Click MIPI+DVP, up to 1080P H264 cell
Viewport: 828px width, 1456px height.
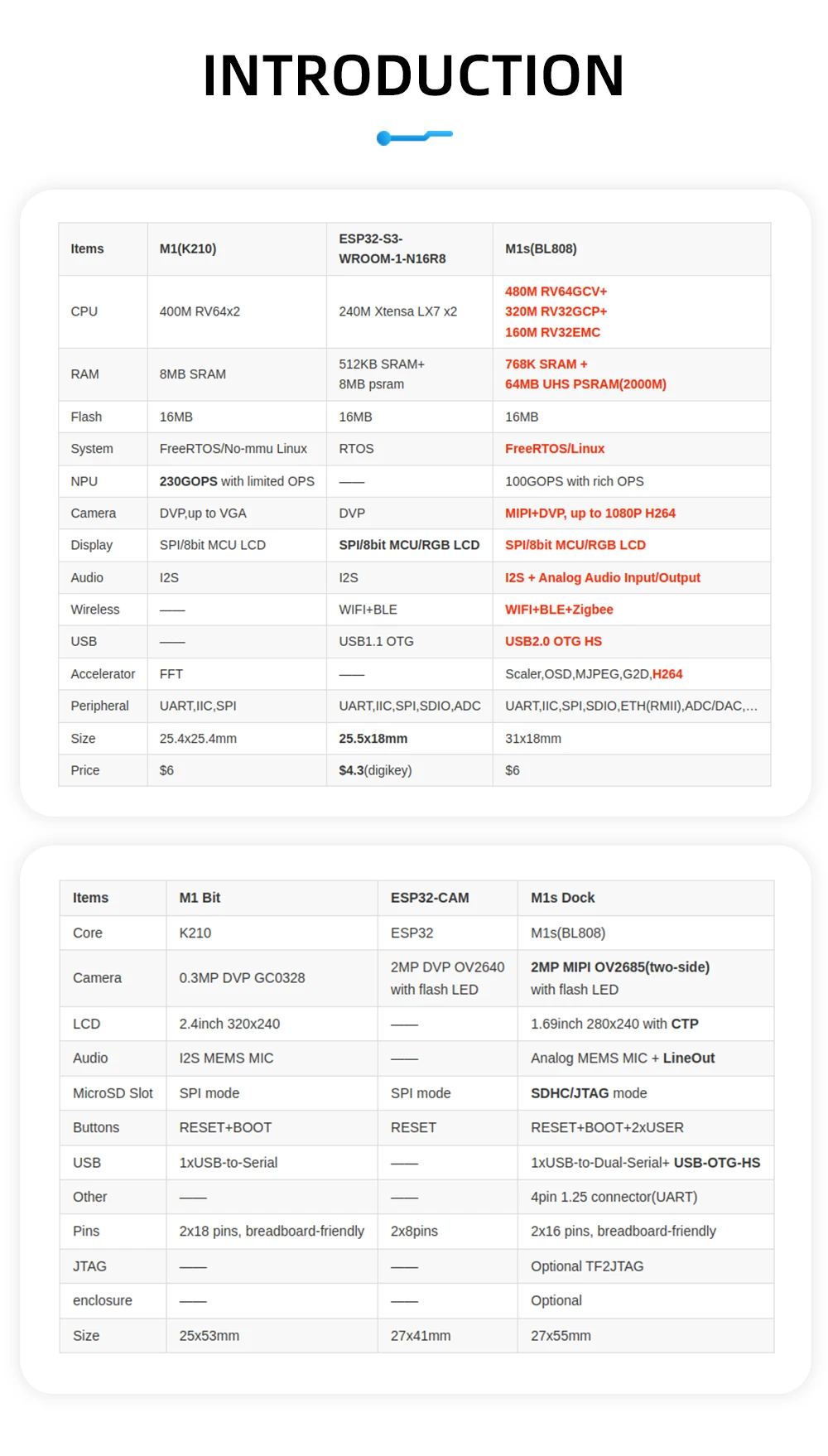click(x=590, y=513)
